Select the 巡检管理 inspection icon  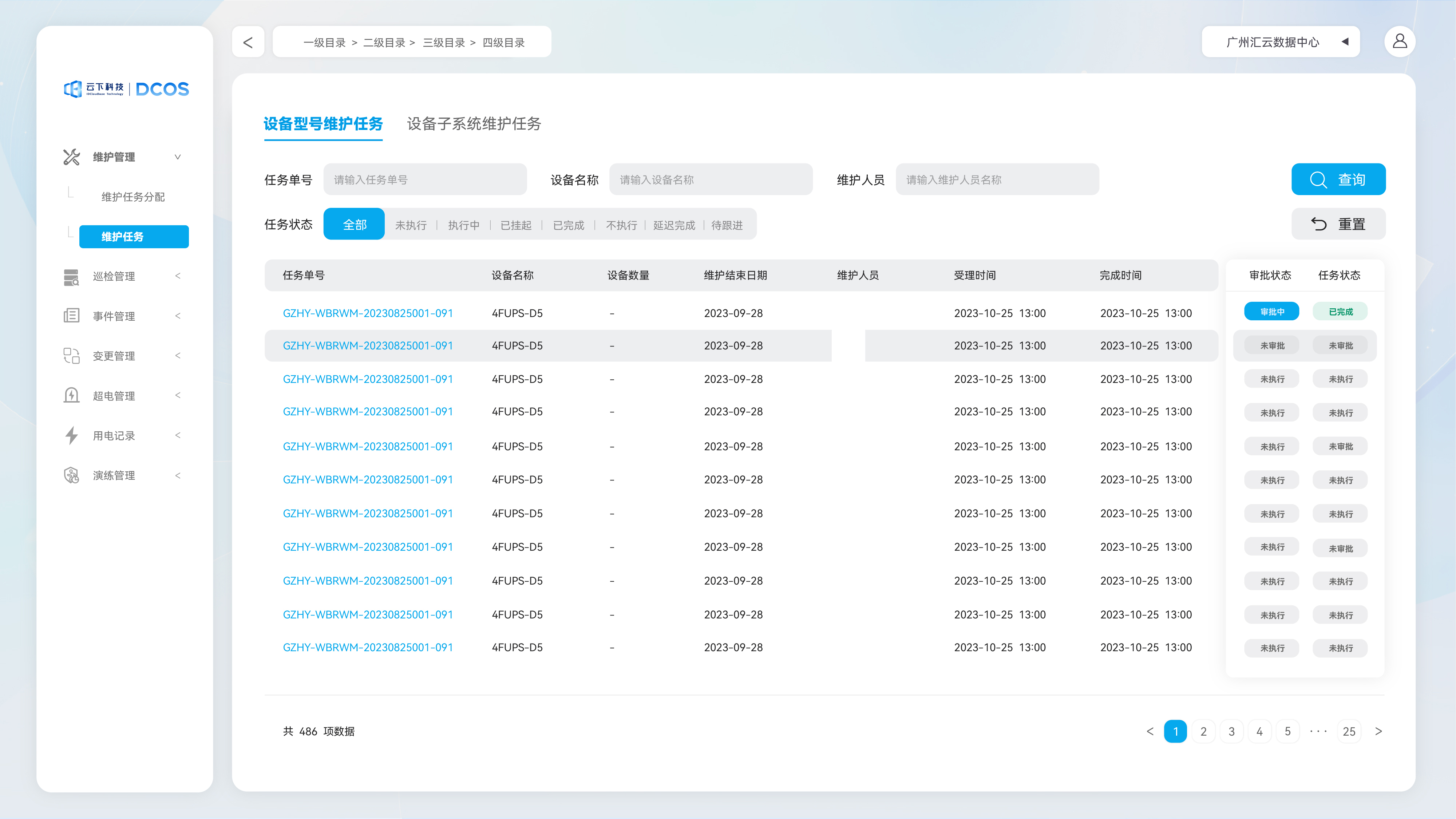pyautogui.click(x=71, y=276)
